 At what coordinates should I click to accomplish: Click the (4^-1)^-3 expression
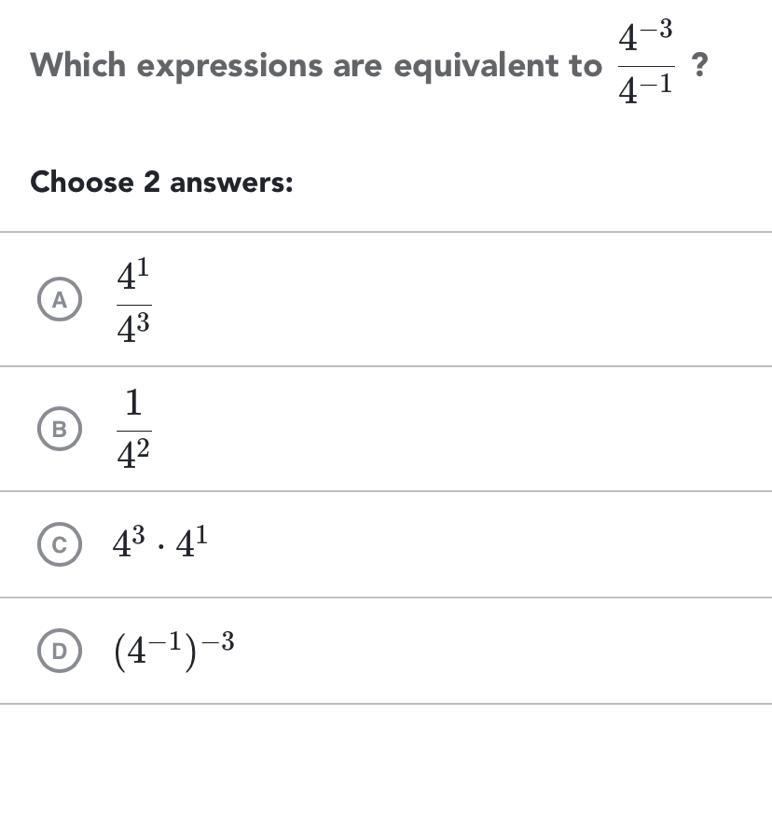(174, 649)
